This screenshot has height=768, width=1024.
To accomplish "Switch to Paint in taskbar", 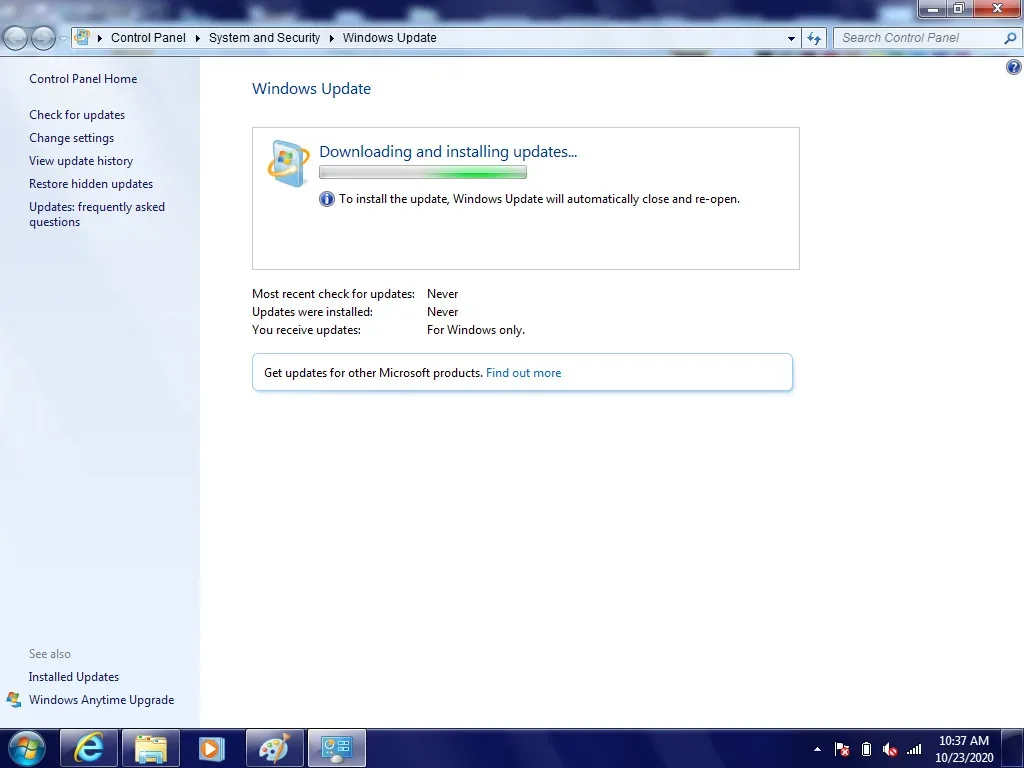I will pyautogui.click(x=274, y=748).
